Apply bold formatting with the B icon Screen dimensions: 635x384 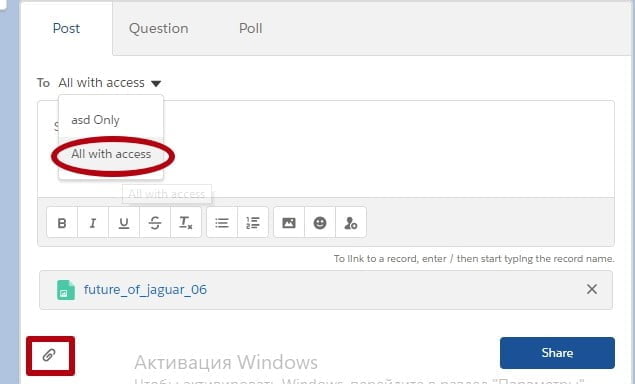click(62, 222)
